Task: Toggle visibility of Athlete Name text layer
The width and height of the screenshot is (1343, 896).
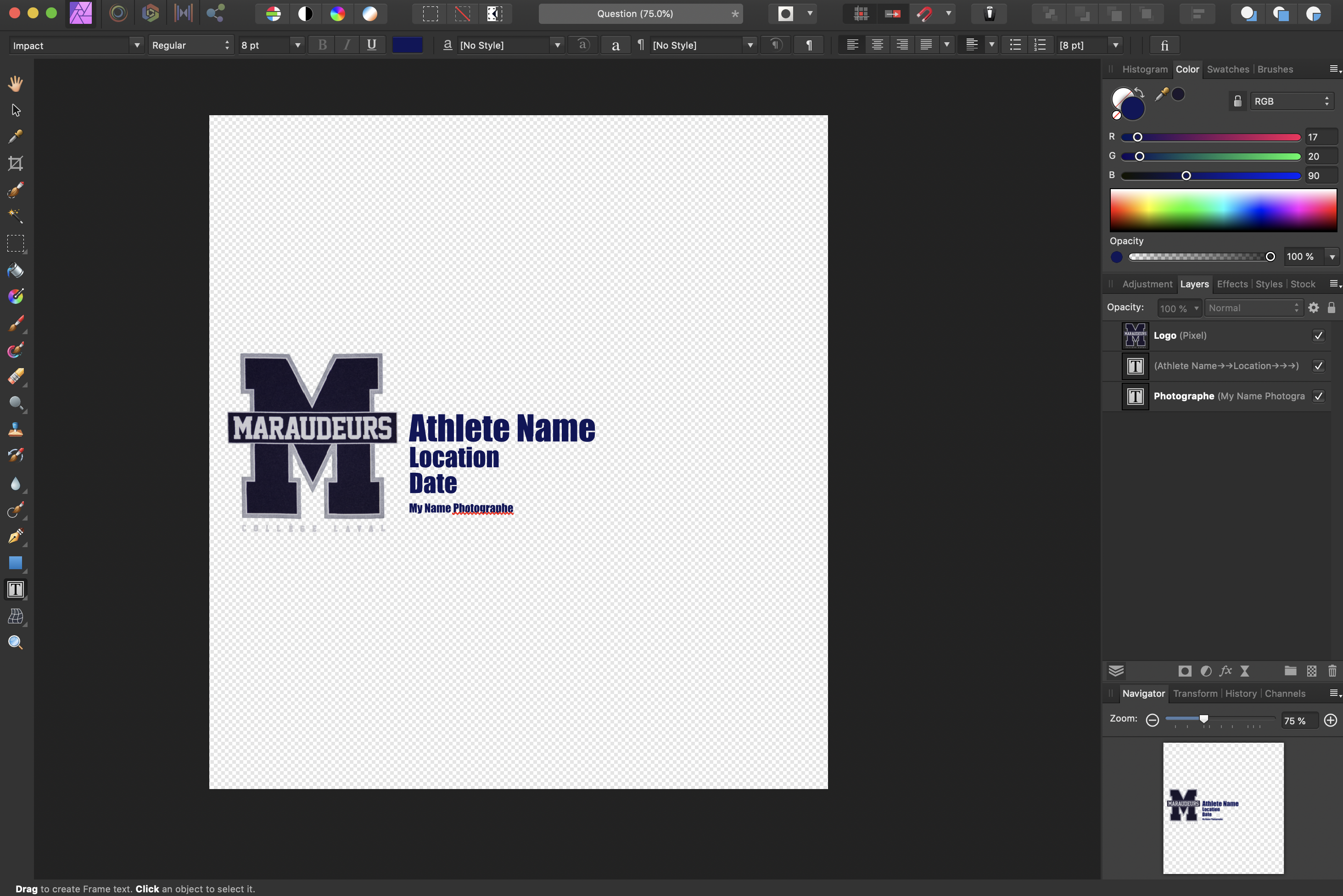Action: (x=1318, y=366)
